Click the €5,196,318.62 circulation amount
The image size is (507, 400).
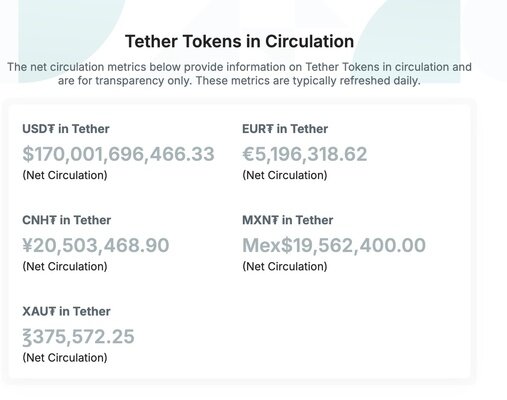pos(305,154)
